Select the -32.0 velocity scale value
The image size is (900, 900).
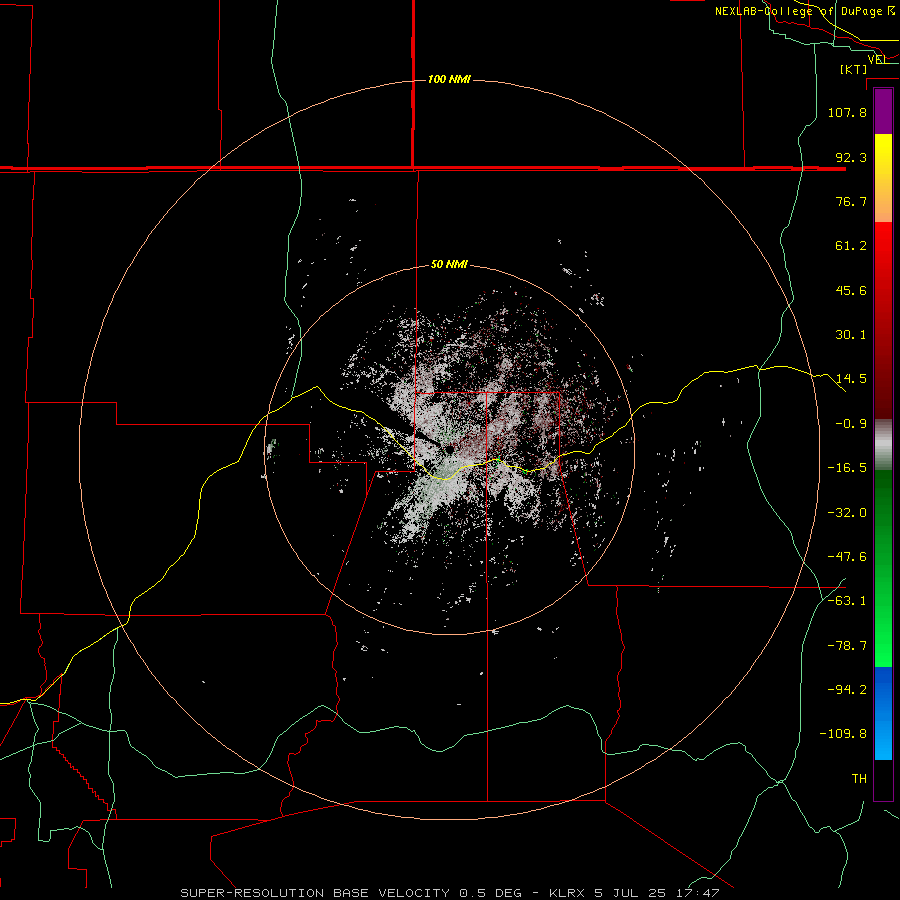click(x=847, y=513)
